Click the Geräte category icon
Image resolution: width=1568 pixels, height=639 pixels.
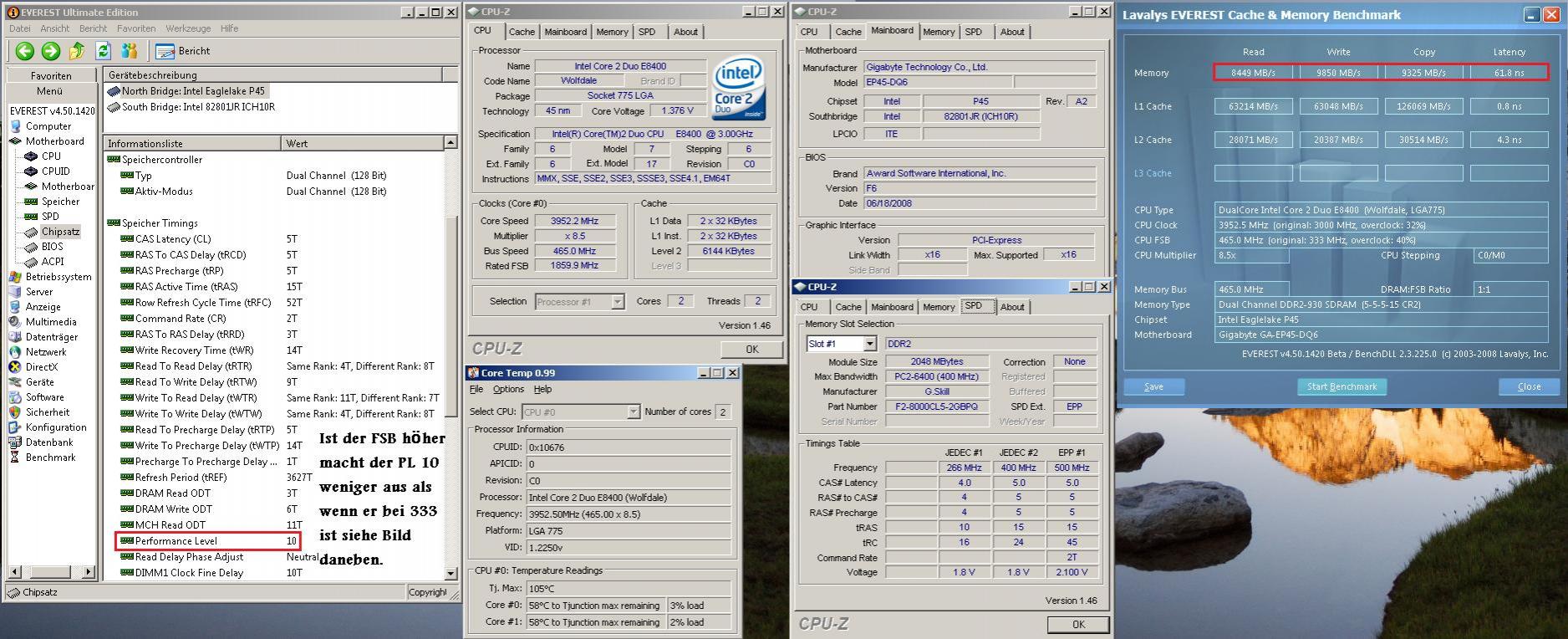coord(15,382)
